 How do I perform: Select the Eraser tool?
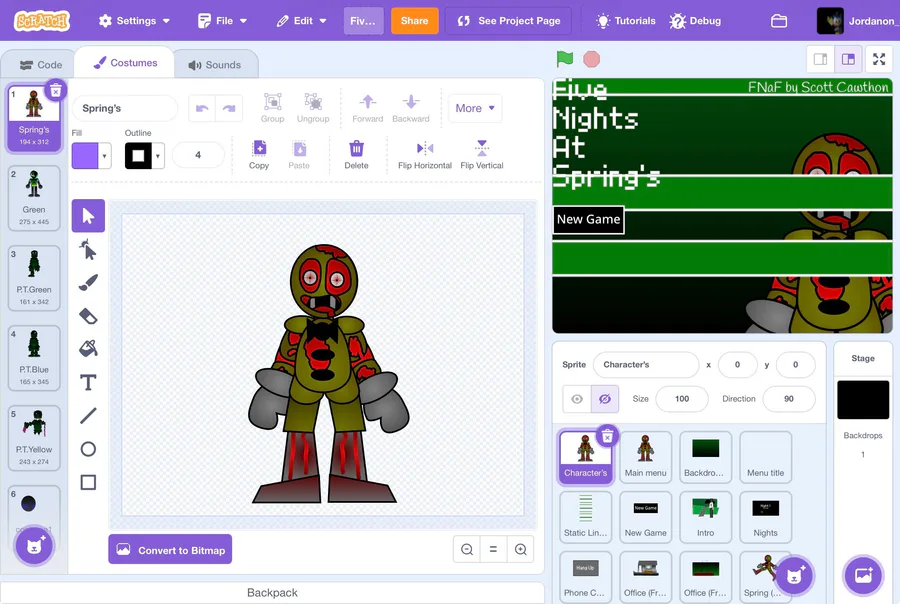[88, 316]
